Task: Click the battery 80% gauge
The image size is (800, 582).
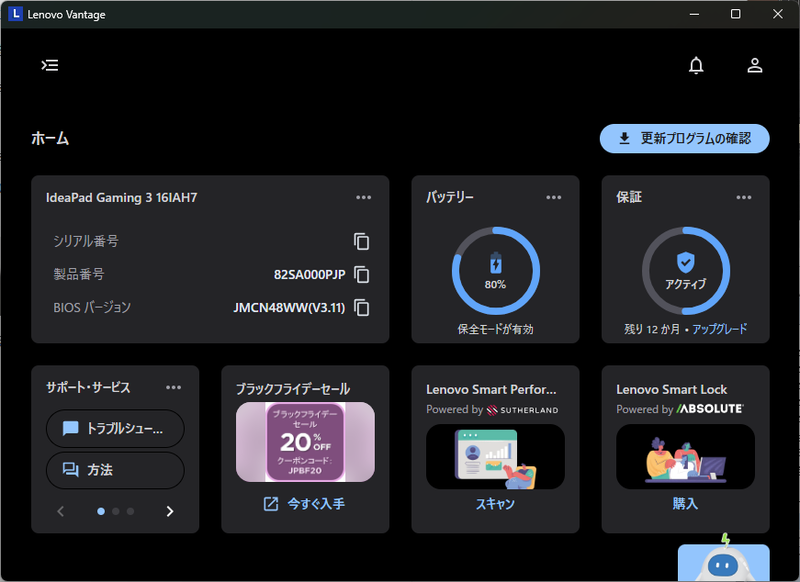Action: [495, 270]
